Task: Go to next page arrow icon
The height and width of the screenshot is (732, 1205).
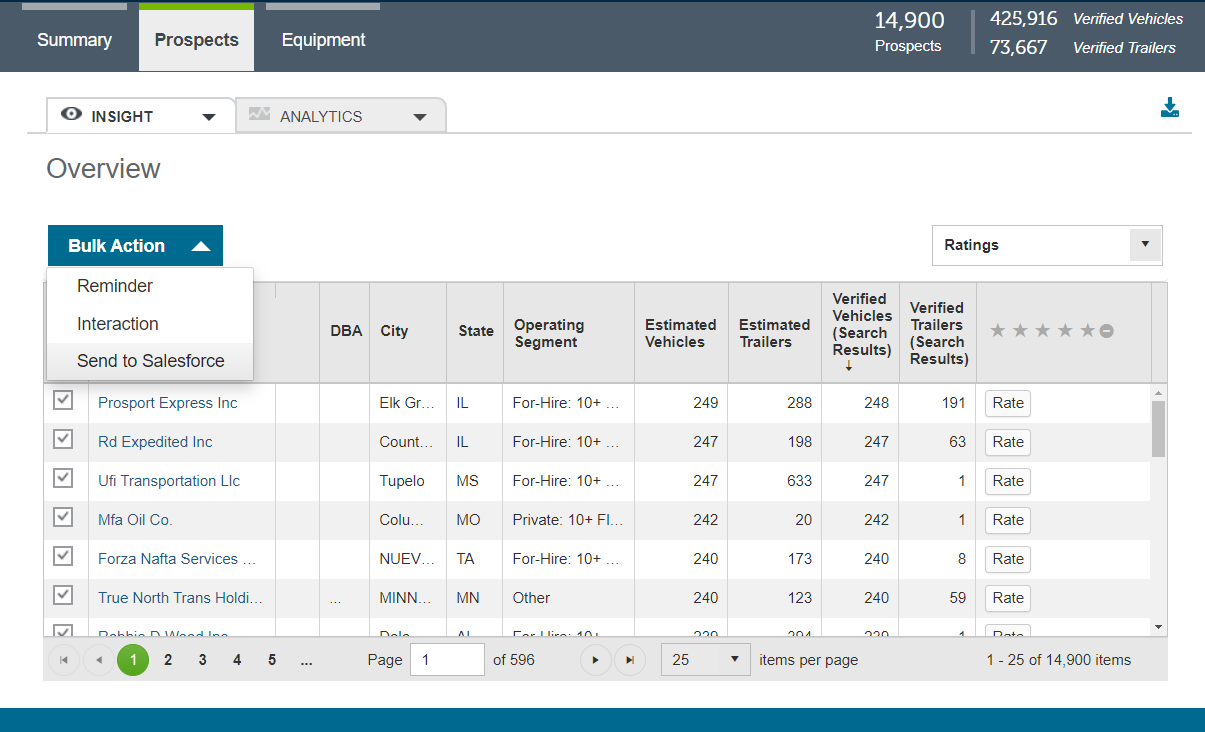Action: click(596, 660)
